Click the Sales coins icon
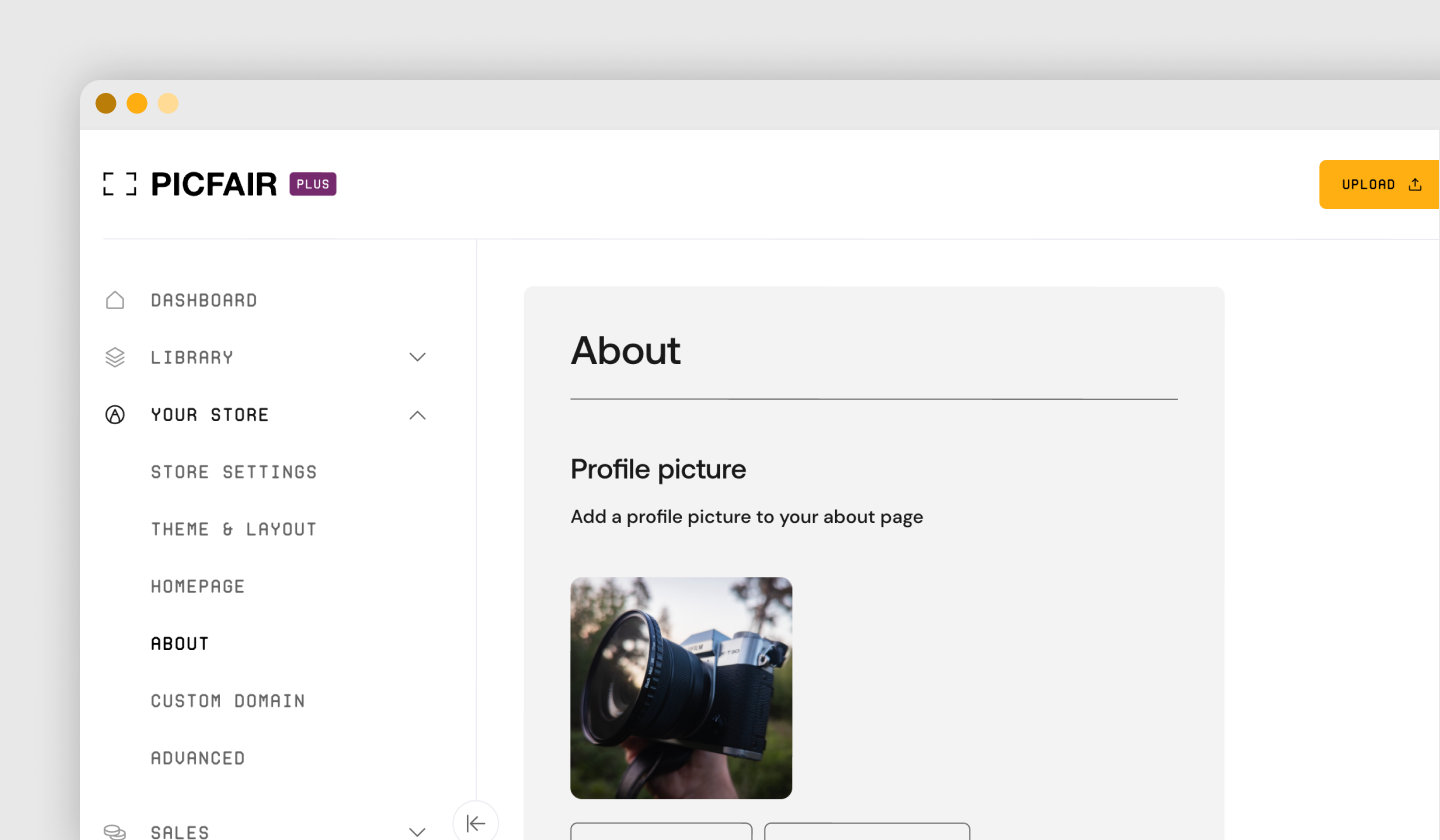Image resolution: width=1440 pixels, height=840 pixels. point(115,832)
